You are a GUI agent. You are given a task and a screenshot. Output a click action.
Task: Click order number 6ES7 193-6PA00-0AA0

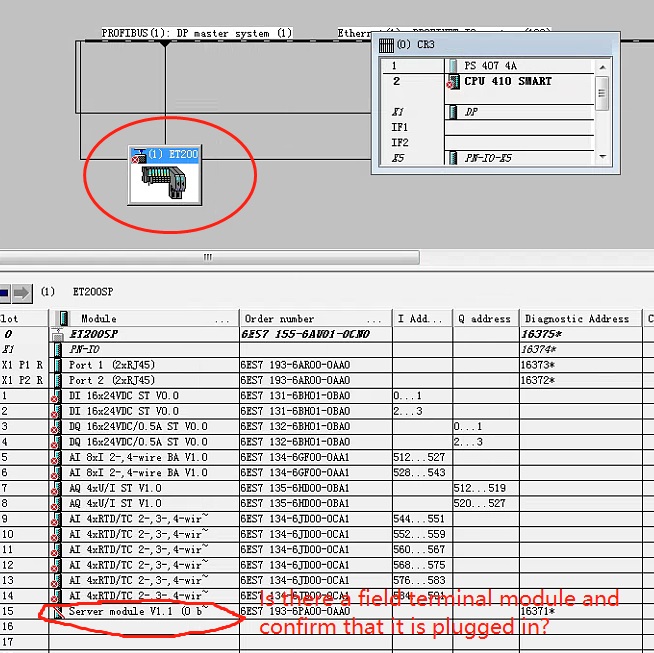[x=295, y=611]
